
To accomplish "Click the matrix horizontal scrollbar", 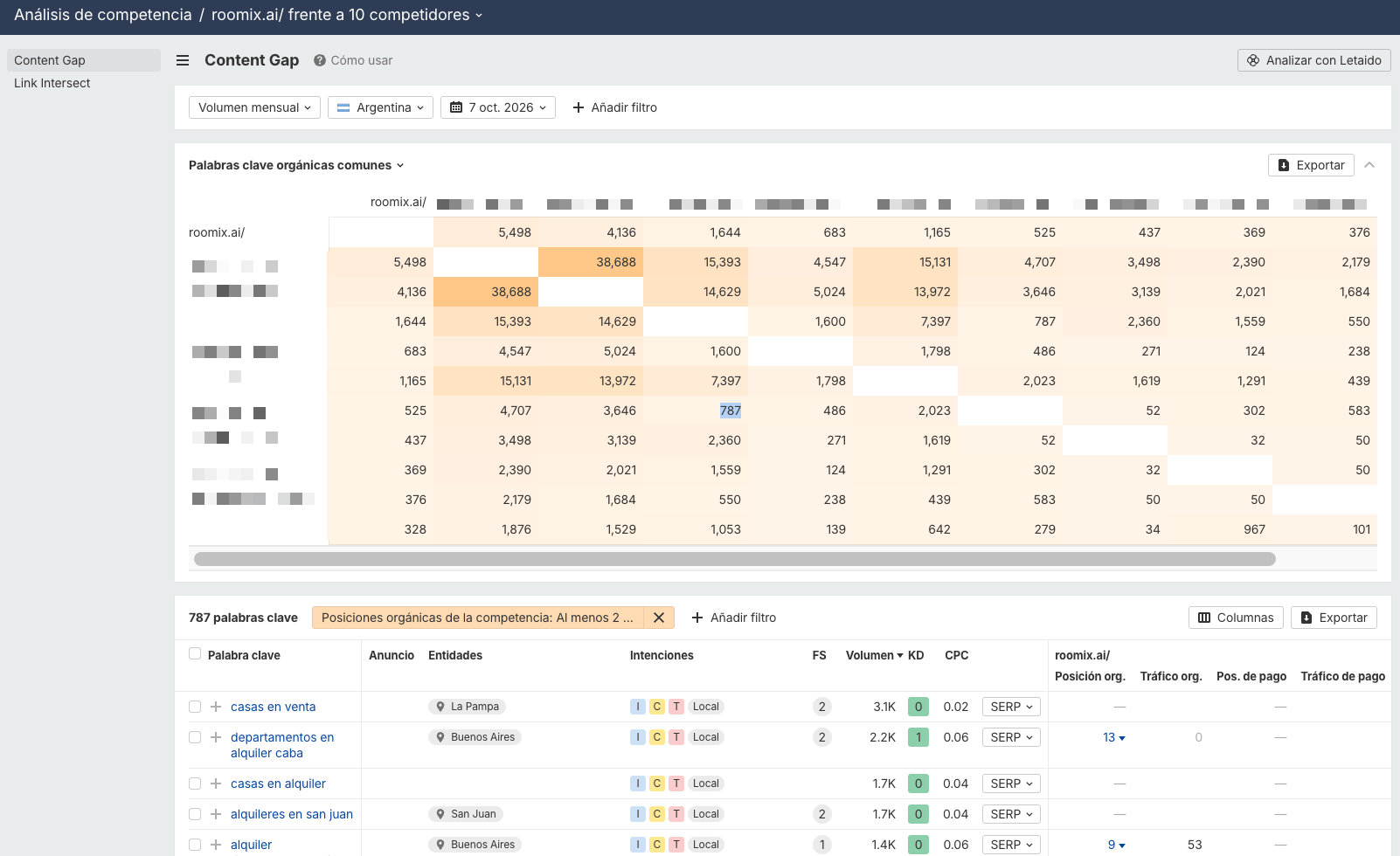I will 734,559.
